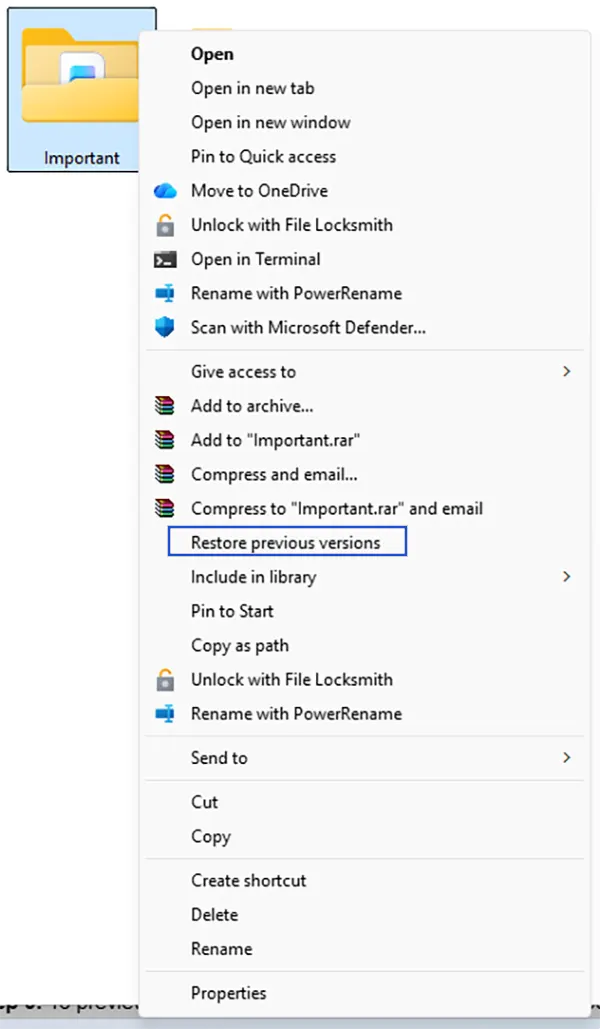
Task: Choose Pin to Quick access
Action: pyautogui.click(x=263, y=156)
